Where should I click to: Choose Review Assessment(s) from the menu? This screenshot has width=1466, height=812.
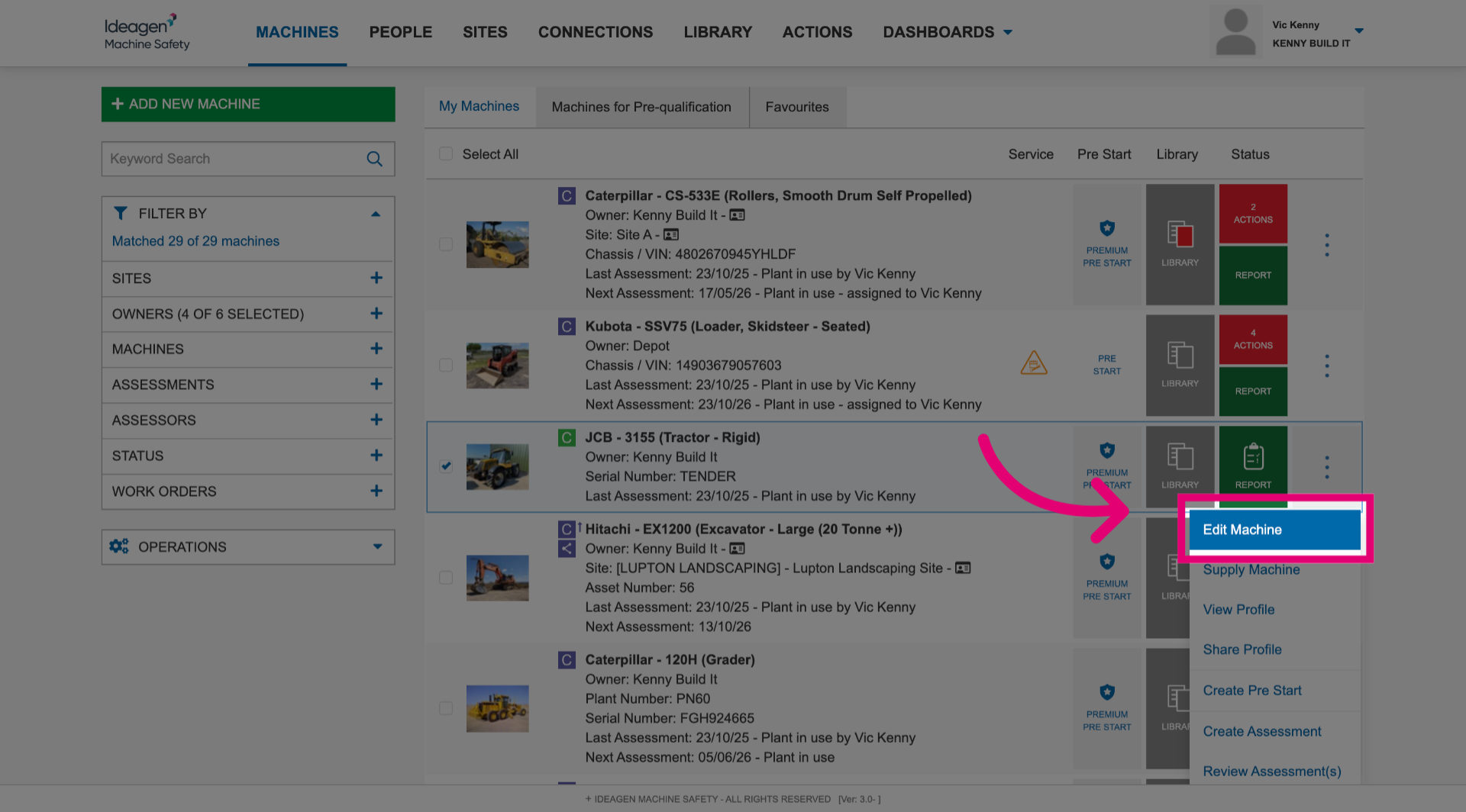1274,771
